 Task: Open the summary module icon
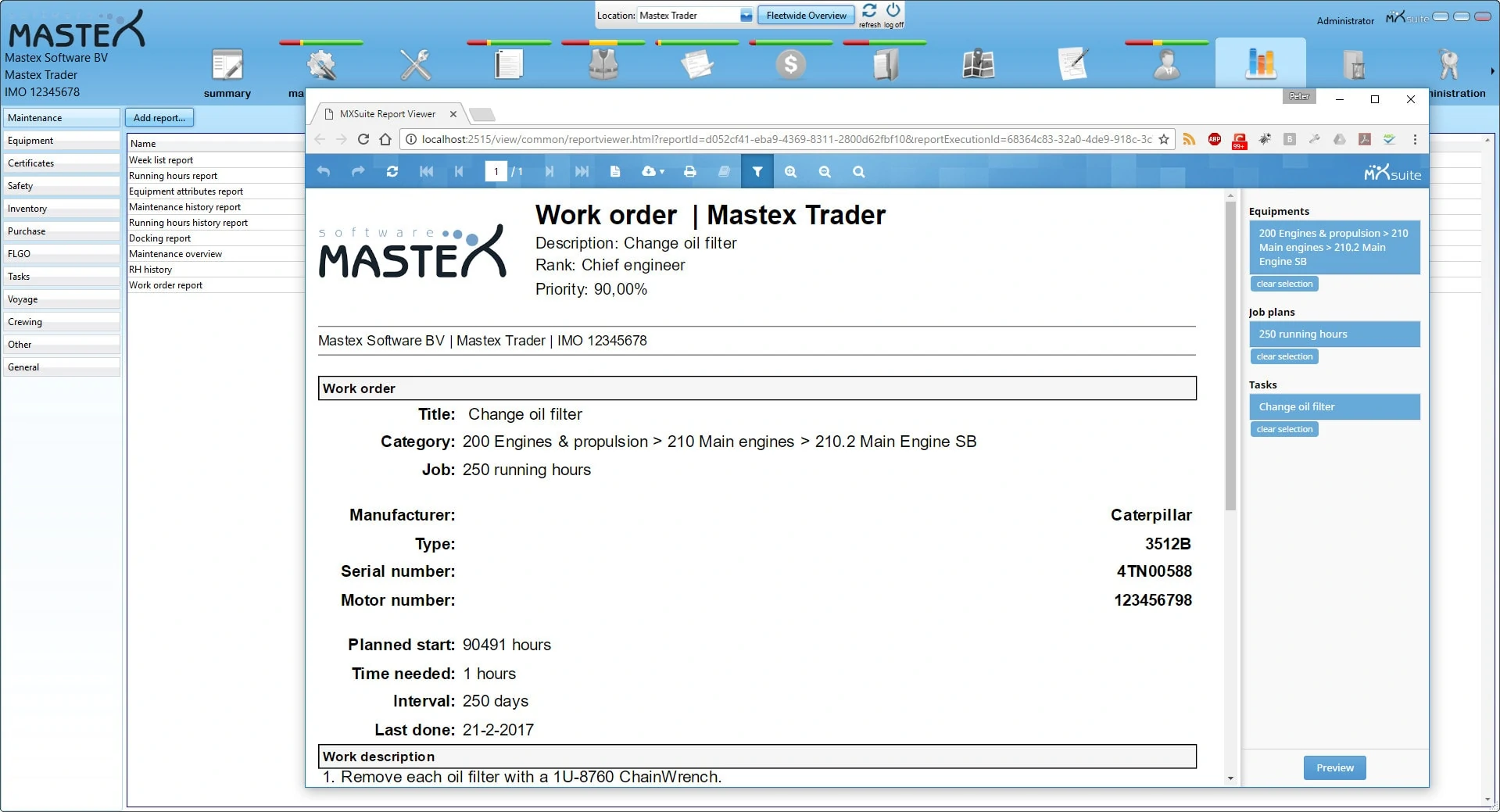pos(227,66)
